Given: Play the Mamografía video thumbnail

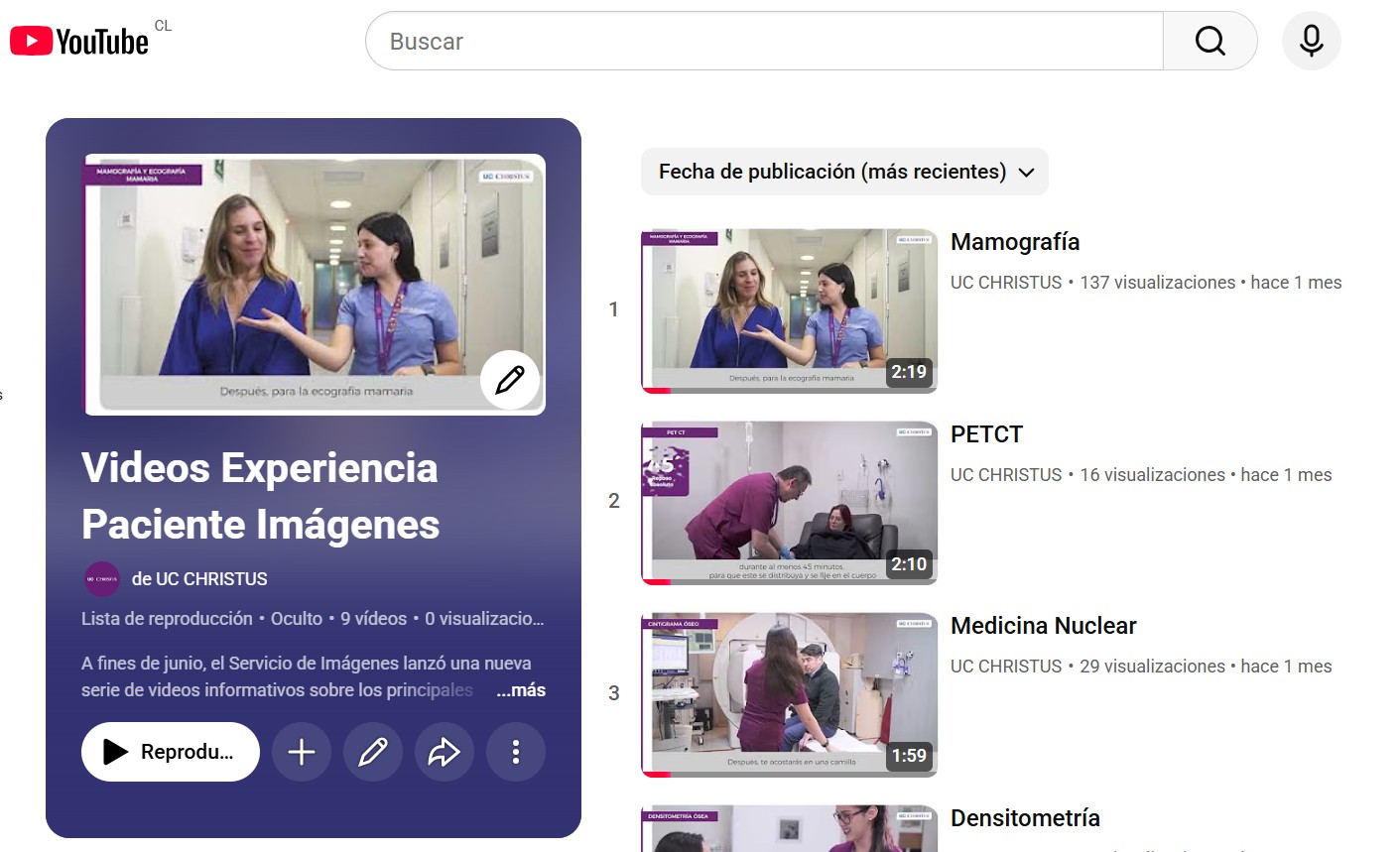Looking at the screenshot, I should 790,310.
